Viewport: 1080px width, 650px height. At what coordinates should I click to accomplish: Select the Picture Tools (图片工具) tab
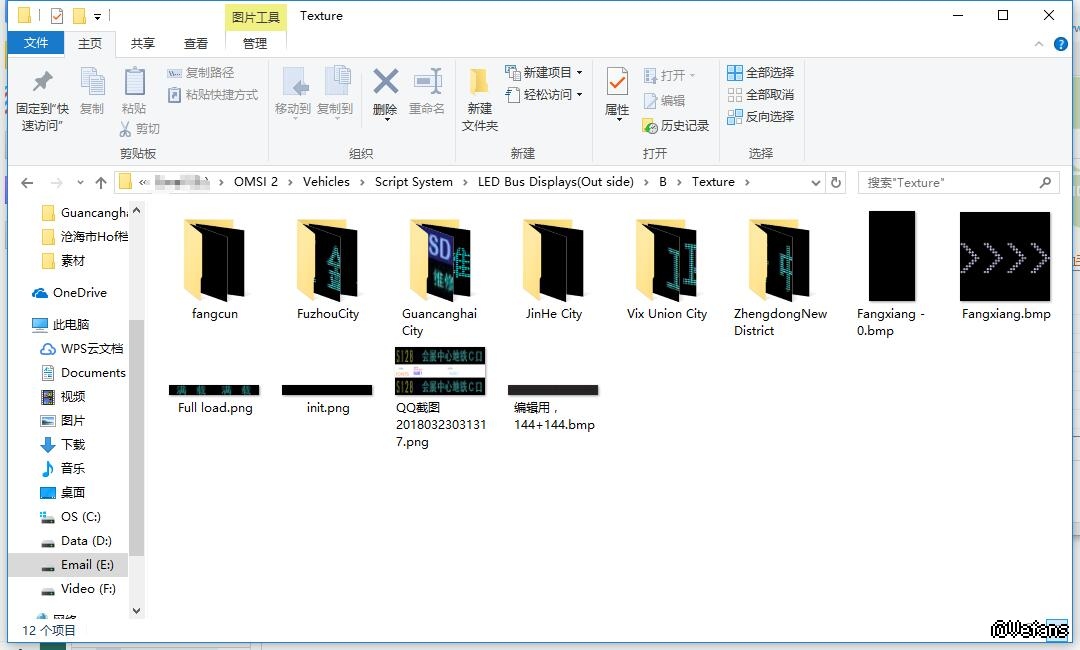coord(256,17)
